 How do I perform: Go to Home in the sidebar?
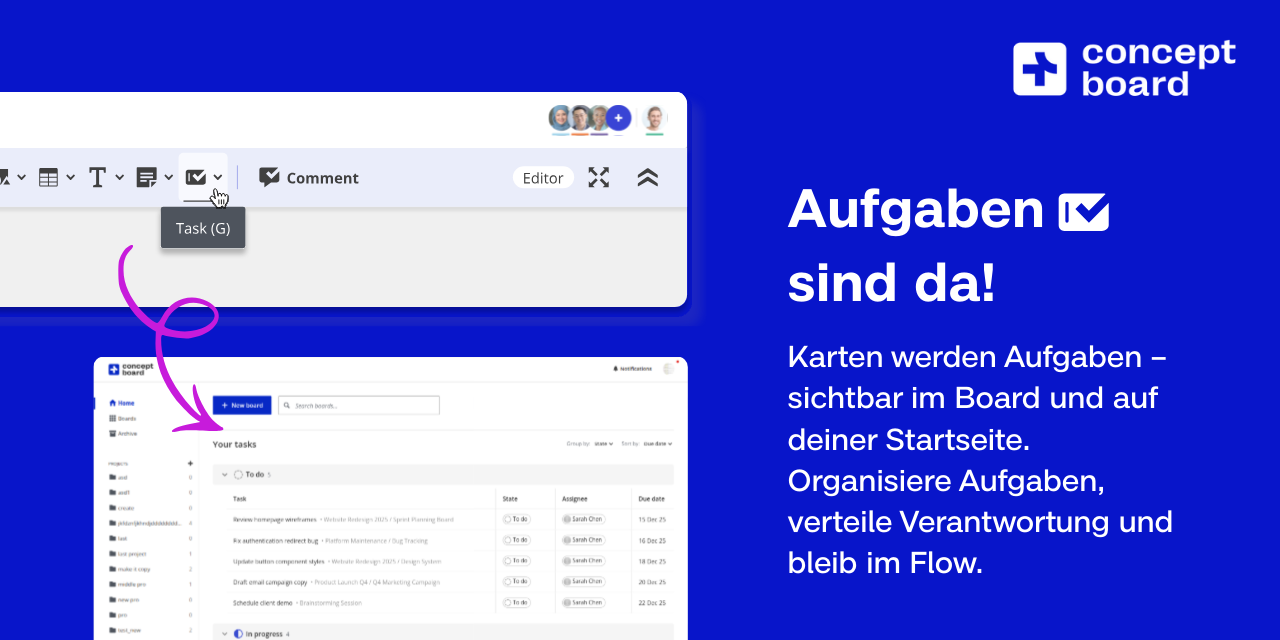126,403
